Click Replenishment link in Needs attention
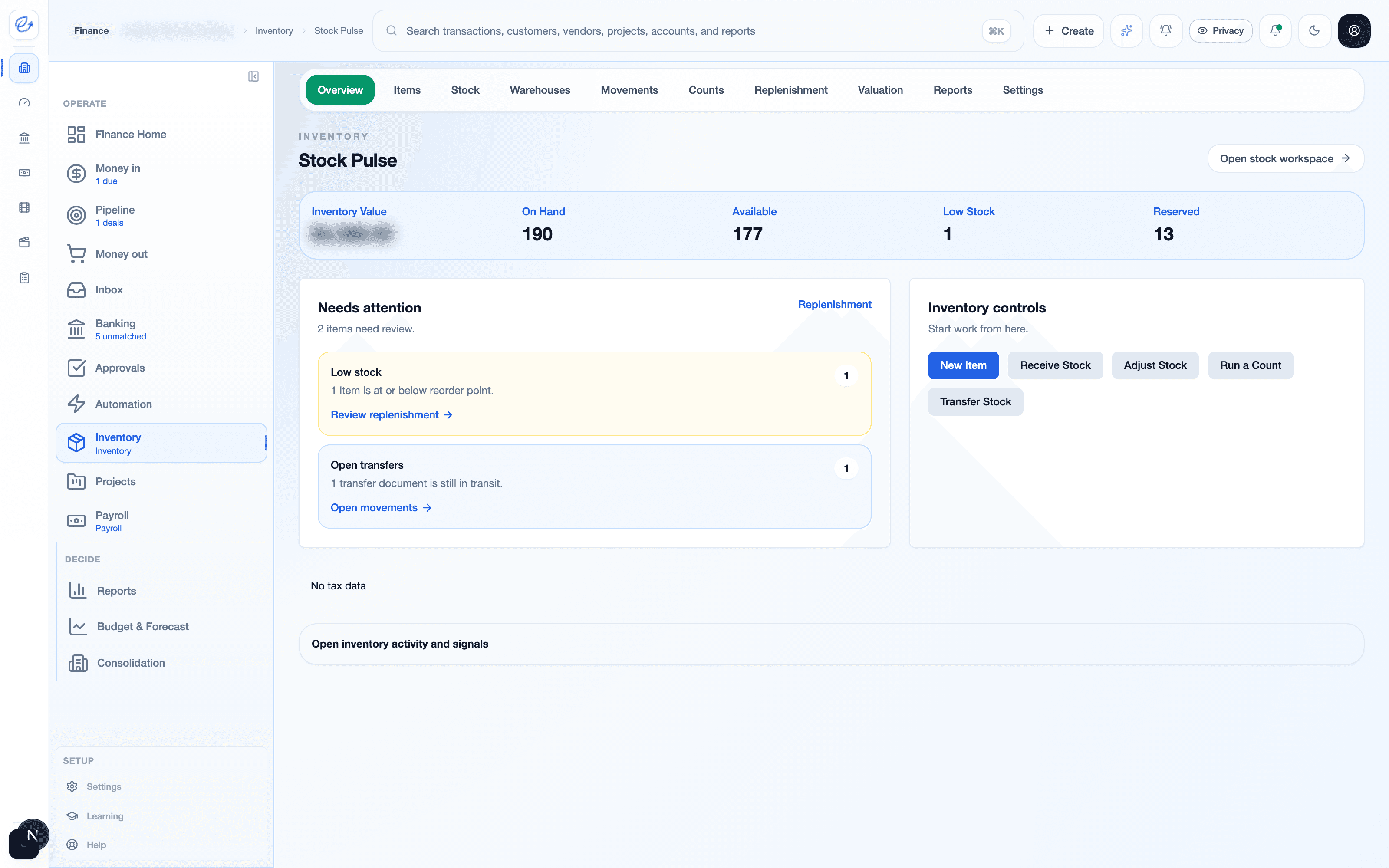This screenshot has height=868, width=1389. 835,304
